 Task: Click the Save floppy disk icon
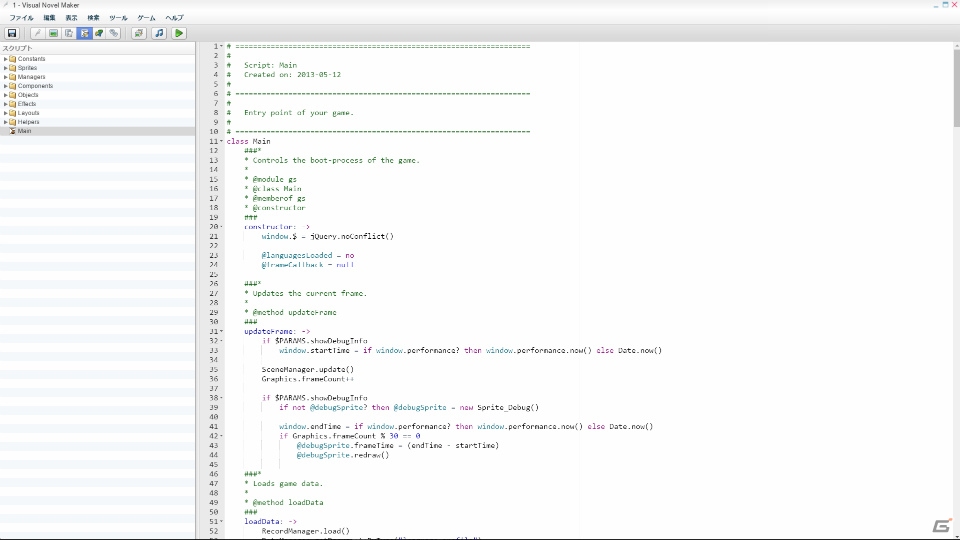12,33
